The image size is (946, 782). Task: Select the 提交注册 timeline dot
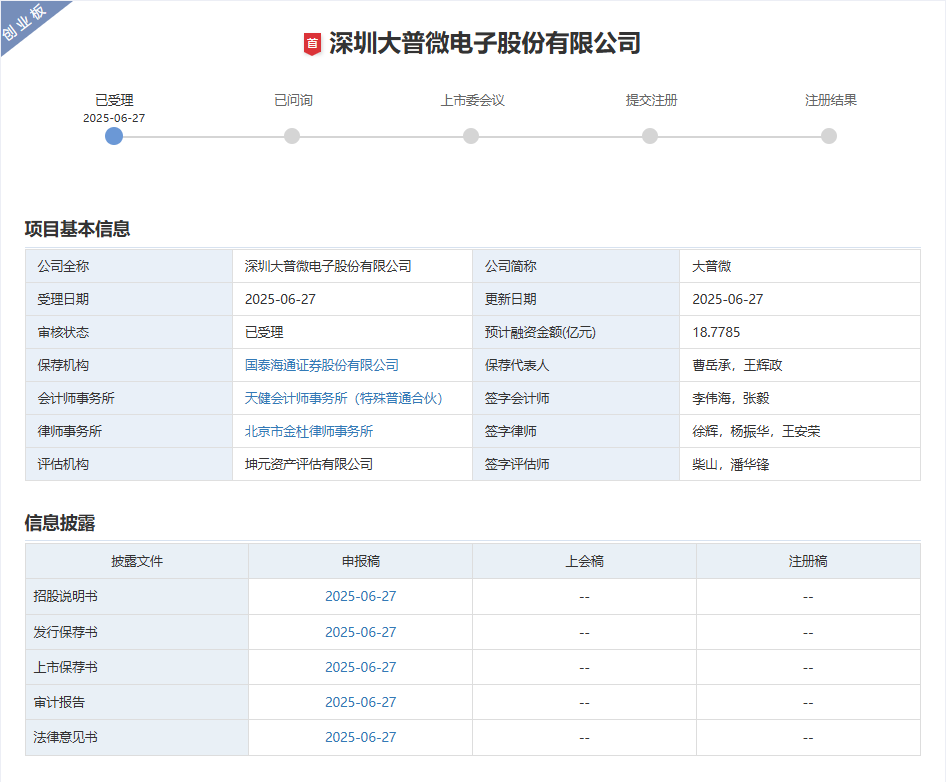point(650,136)
